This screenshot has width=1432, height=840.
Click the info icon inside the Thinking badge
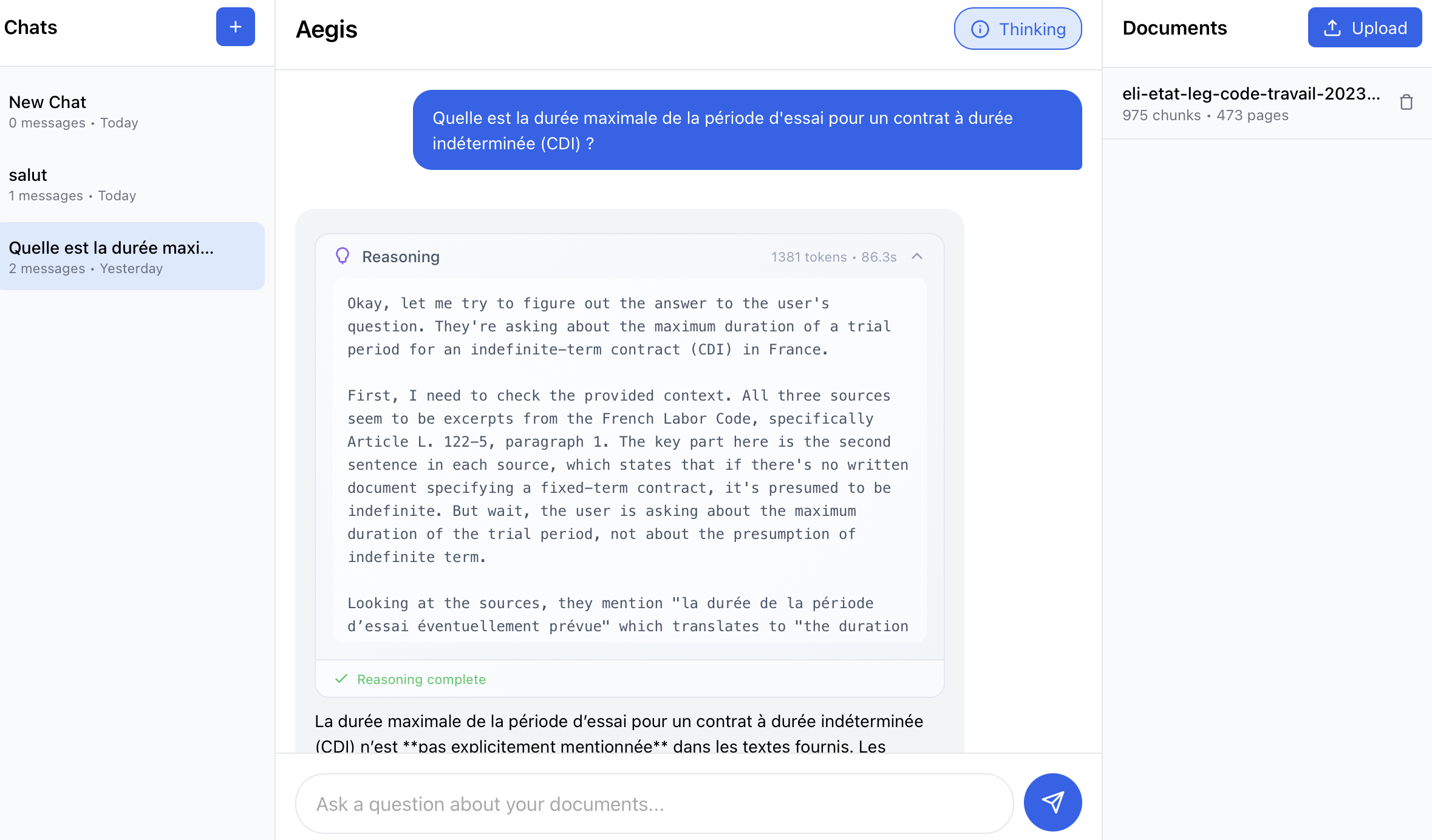[980, 29]
